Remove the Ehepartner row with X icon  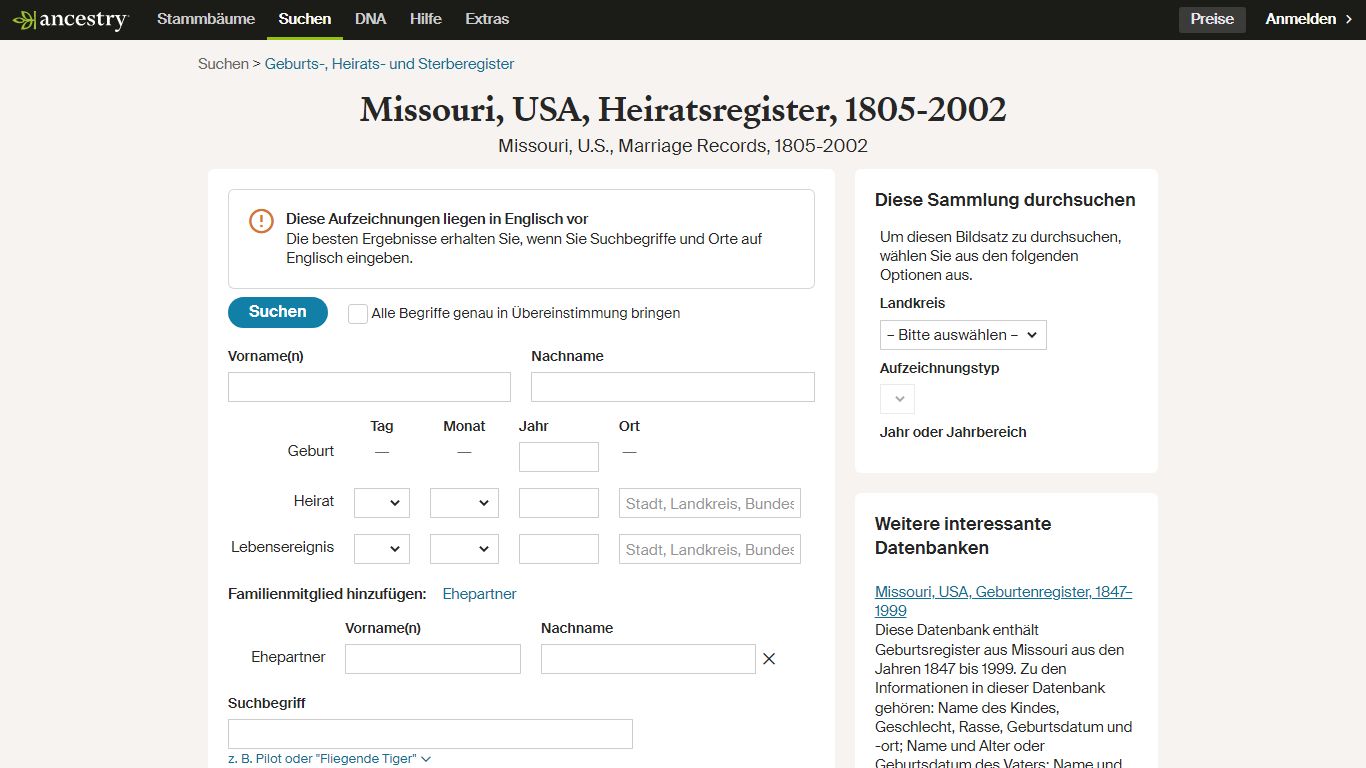[769, 658]
